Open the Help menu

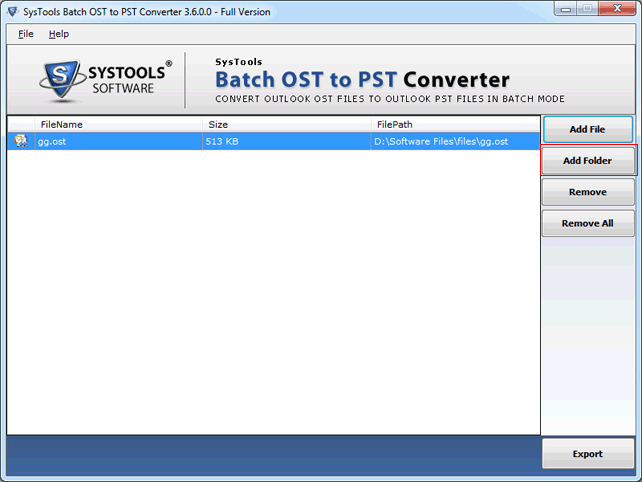coord(59,34)
